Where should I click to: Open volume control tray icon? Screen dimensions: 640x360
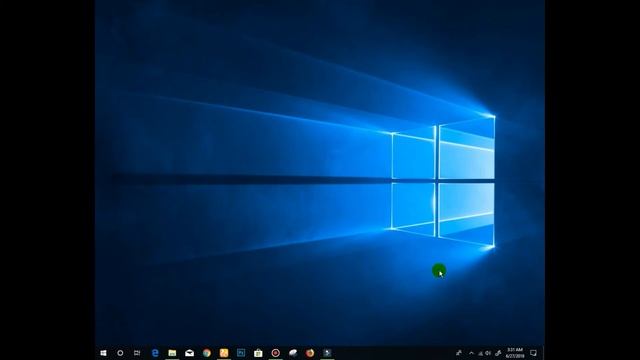point(488,353)
